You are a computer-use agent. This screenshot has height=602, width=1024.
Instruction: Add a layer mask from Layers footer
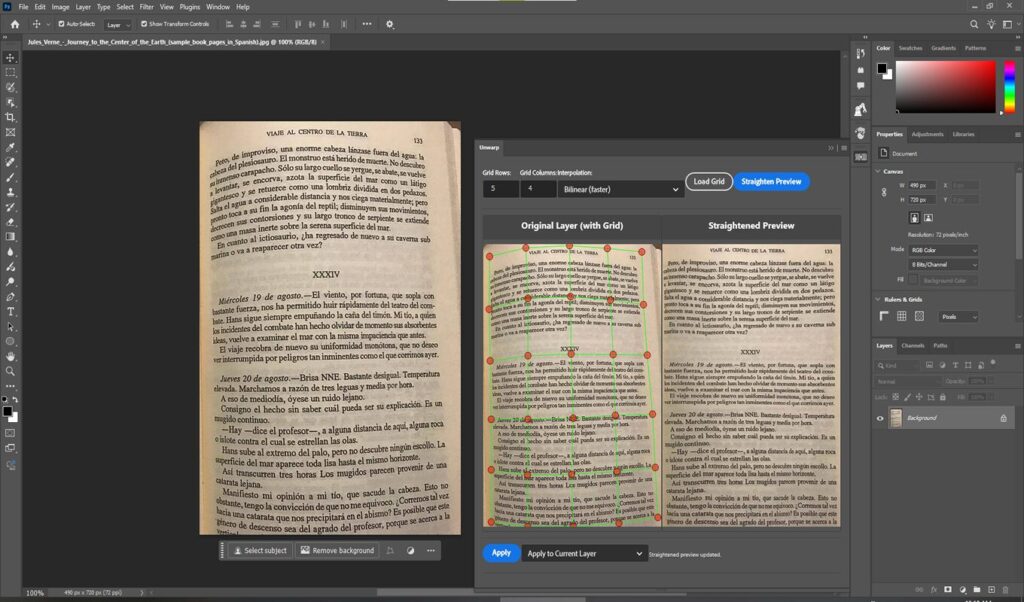tap(948, 590)
